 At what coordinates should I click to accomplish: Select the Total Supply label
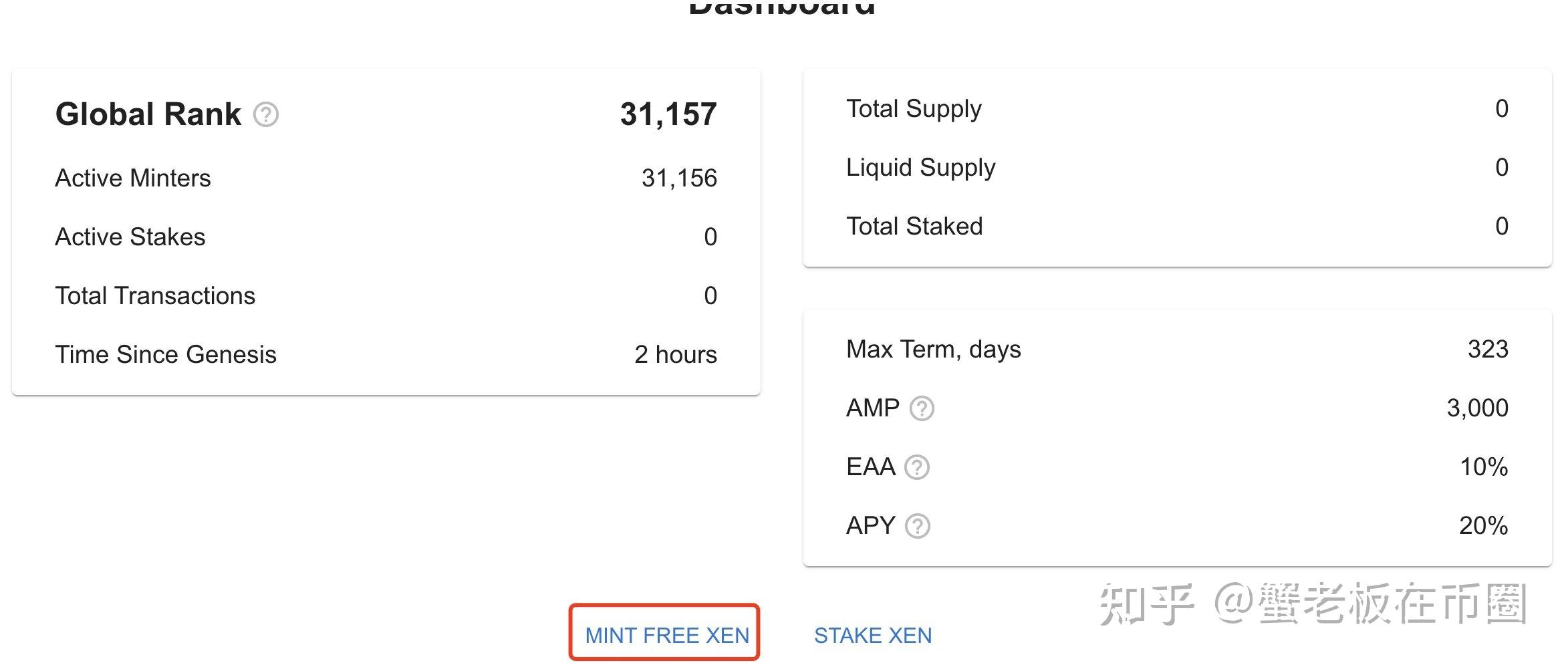tap(914, 108)
